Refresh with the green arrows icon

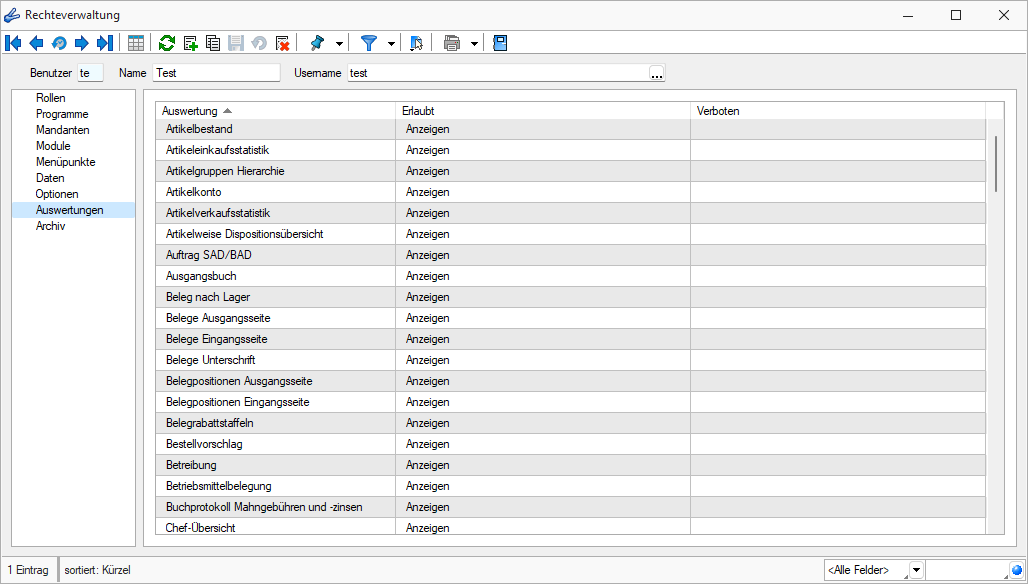pos(167,43)
